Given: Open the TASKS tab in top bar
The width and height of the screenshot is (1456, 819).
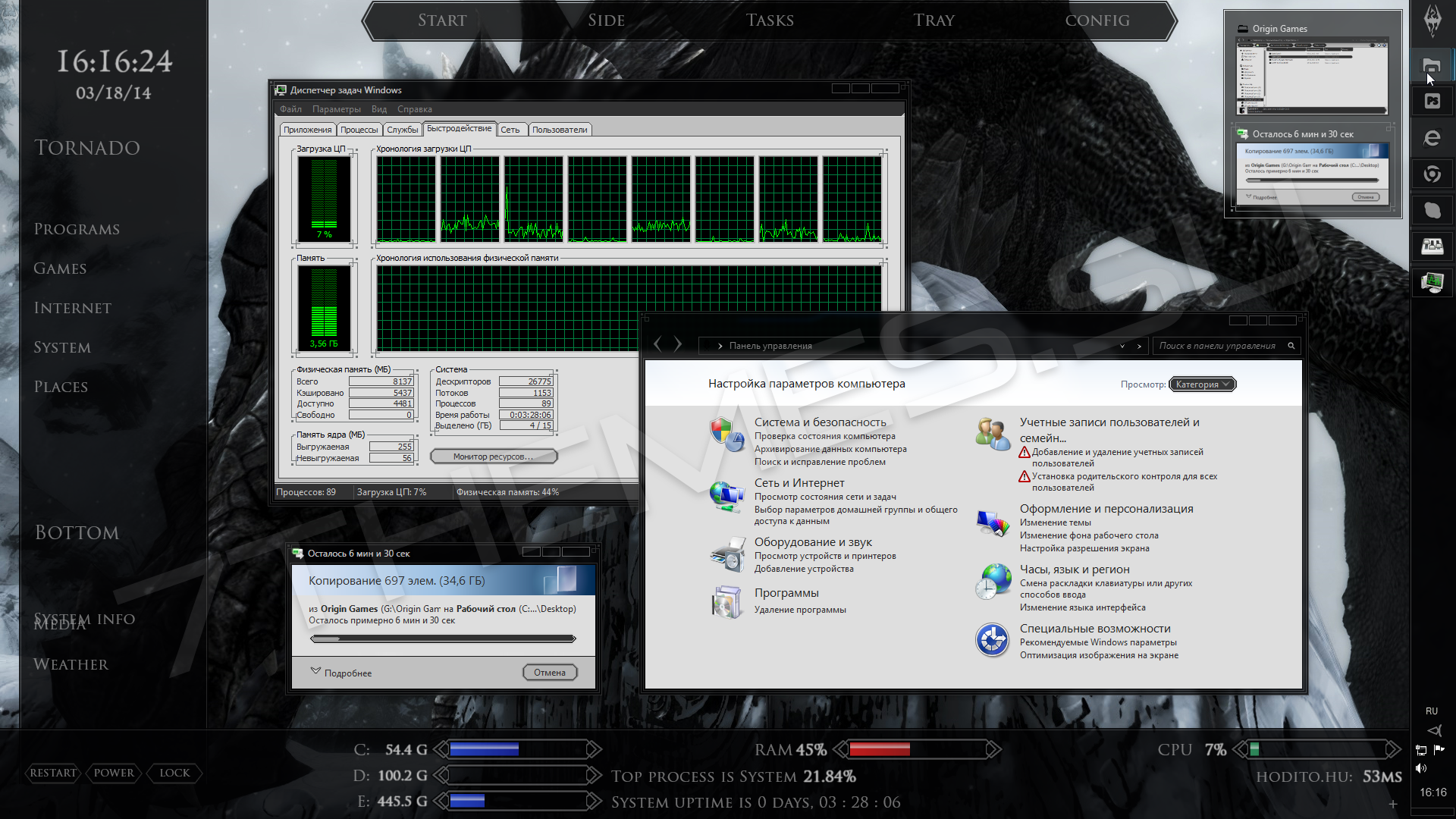Looking at the screenshot, I should (770, 20).
